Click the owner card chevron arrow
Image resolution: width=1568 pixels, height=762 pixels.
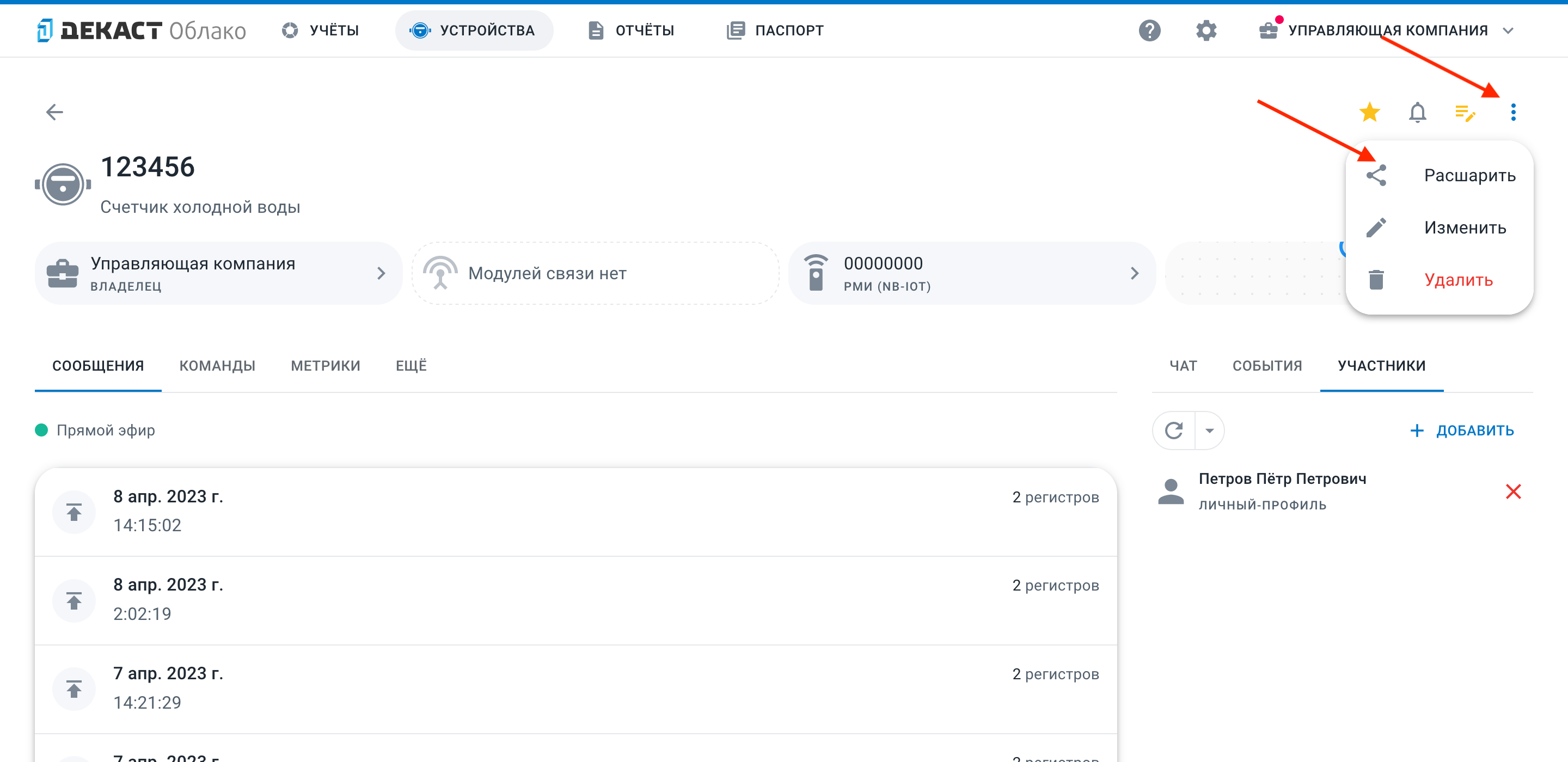(381, 273)
